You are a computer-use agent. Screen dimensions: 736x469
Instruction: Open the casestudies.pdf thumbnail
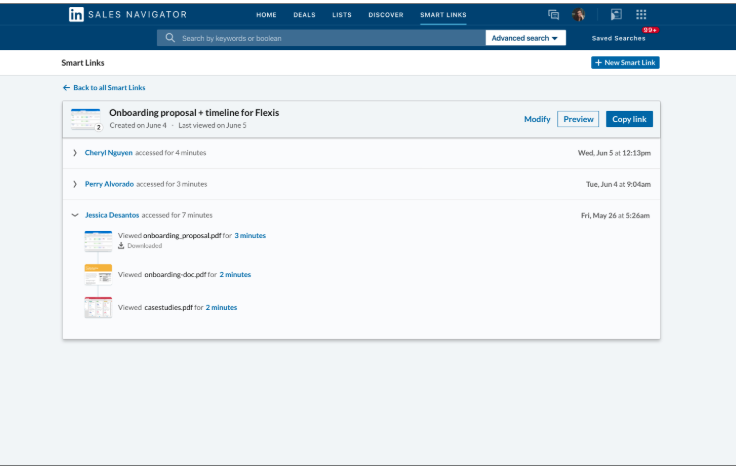[98, 308]
